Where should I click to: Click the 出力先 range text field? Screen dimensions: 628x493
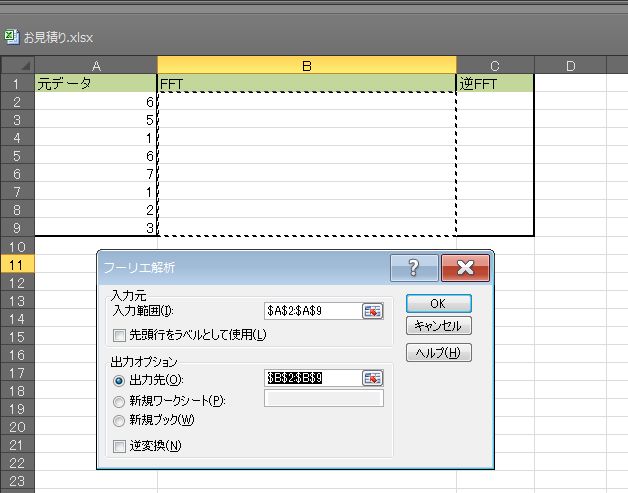pos(312,378)
